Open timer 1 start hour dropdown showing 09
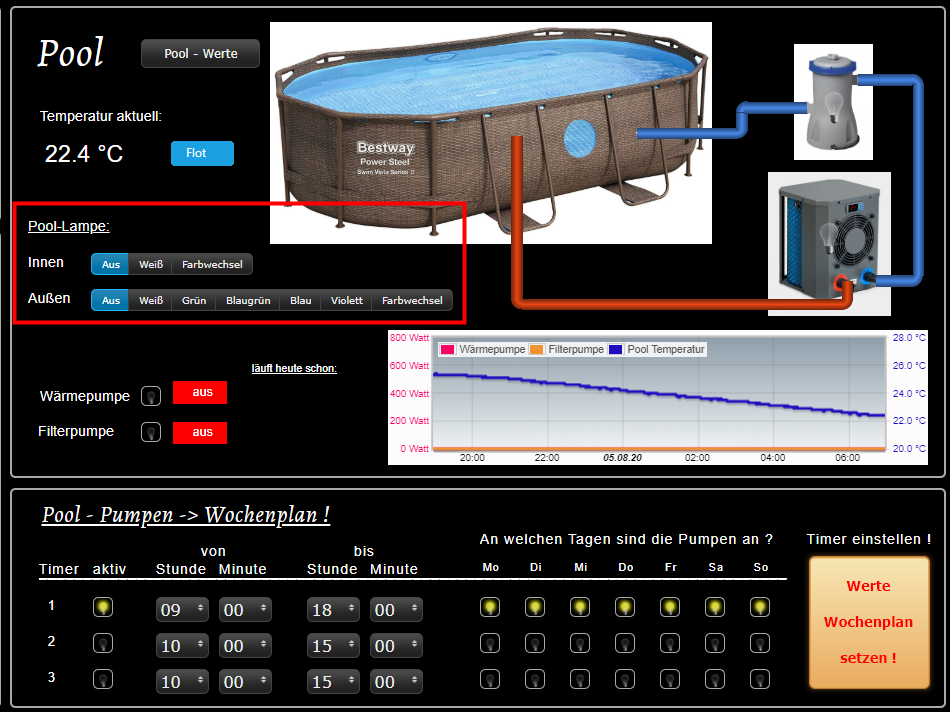Viewport: 950px width, 712px height. pyautogui.click(x=182, y=610)
